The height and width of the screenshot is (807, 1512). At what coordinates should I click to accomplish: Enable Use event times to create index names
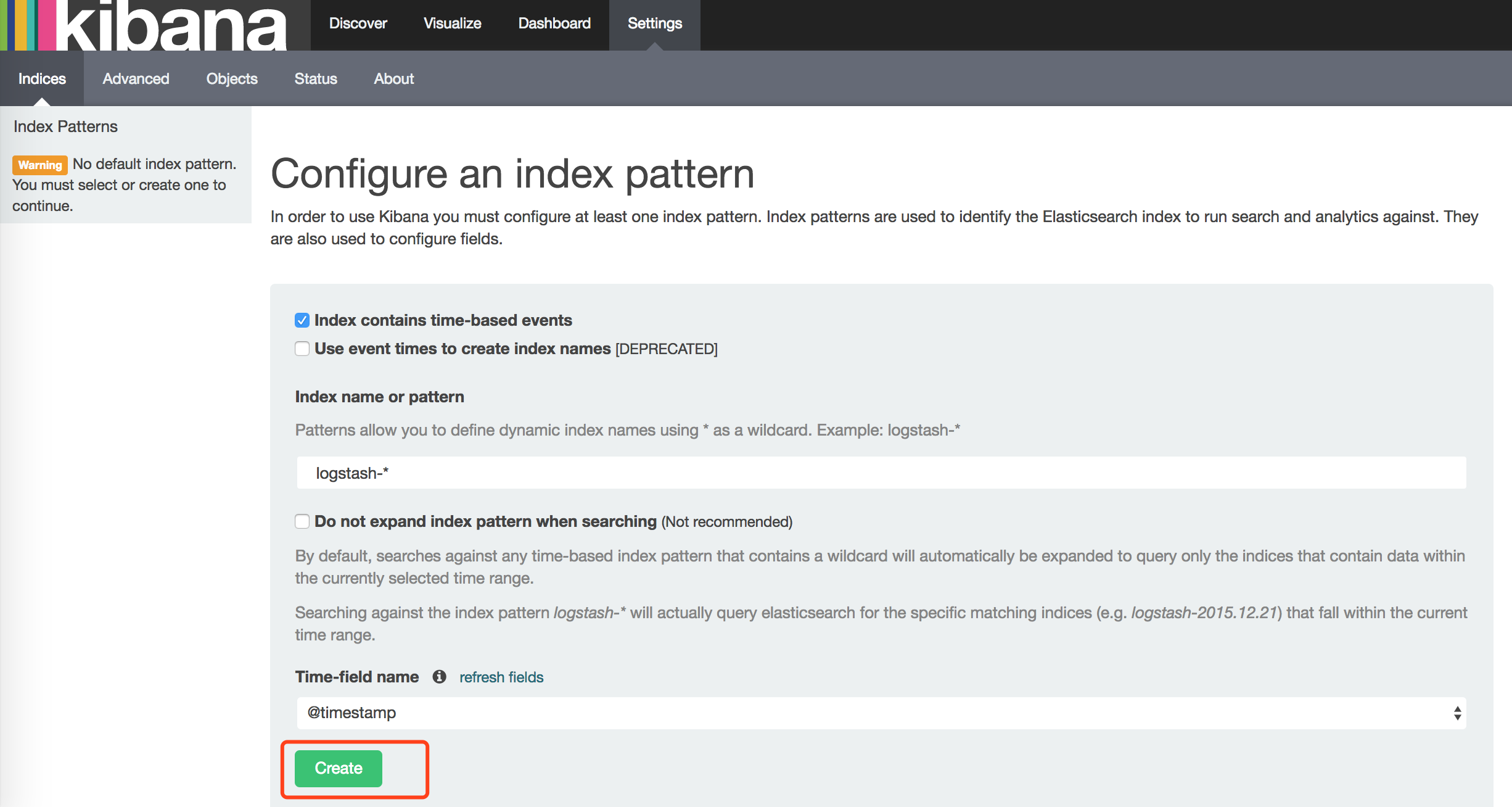tap(302, 349)
